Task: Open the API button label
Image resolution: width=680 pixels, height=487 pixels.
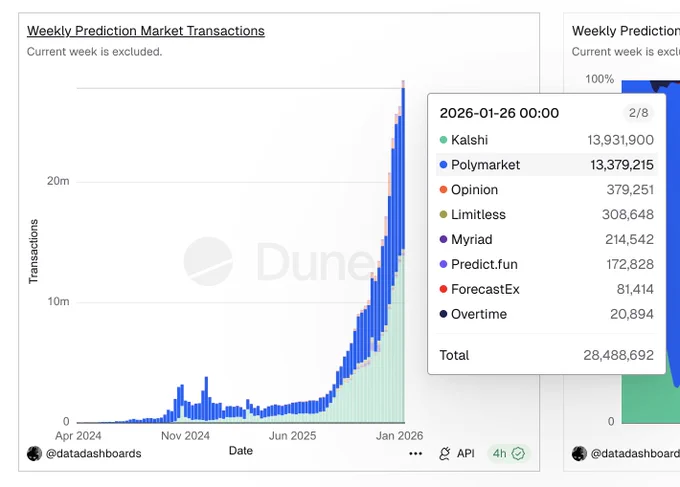Action: (x=465, y=454)
